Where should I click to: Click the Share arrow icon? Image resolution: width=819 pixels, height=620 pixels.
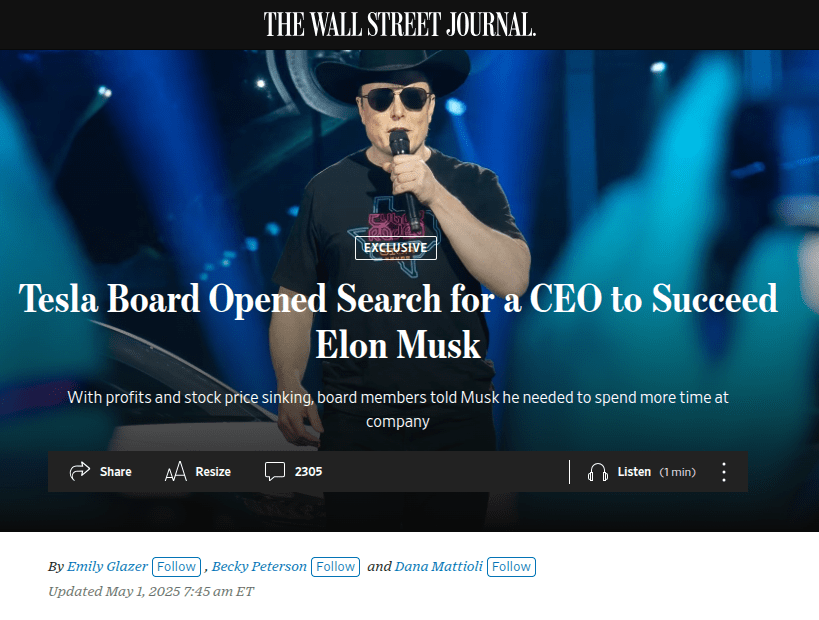[x=80, y=471]
